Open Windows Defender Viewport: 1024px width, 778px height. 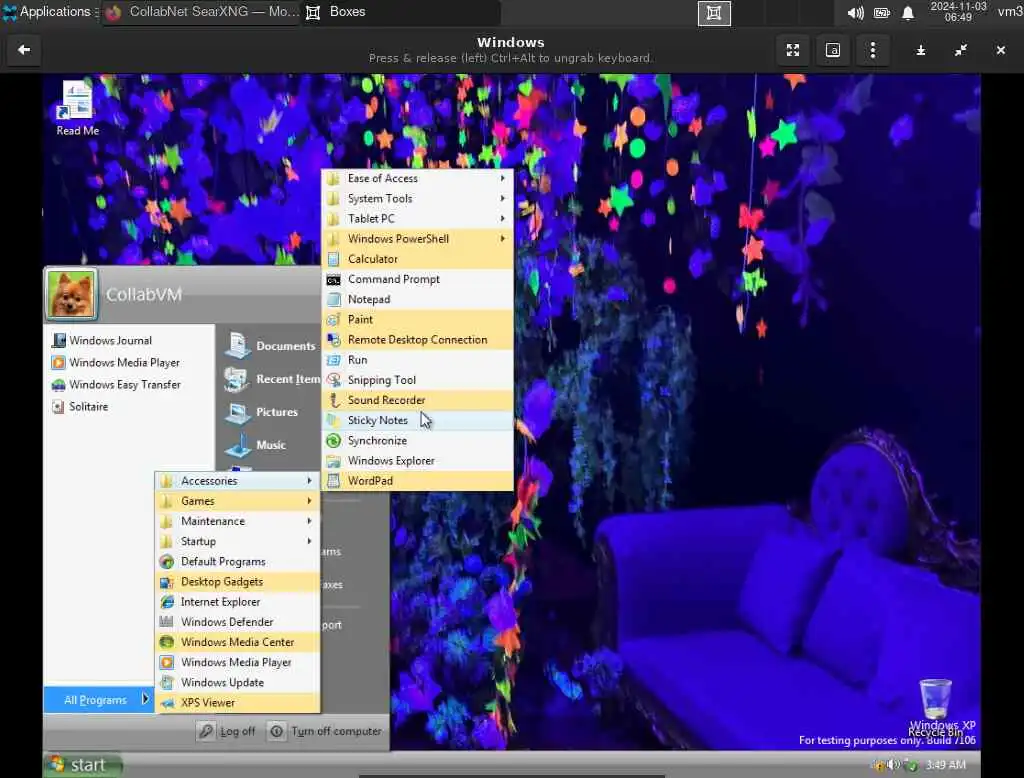tap(238, 622)
